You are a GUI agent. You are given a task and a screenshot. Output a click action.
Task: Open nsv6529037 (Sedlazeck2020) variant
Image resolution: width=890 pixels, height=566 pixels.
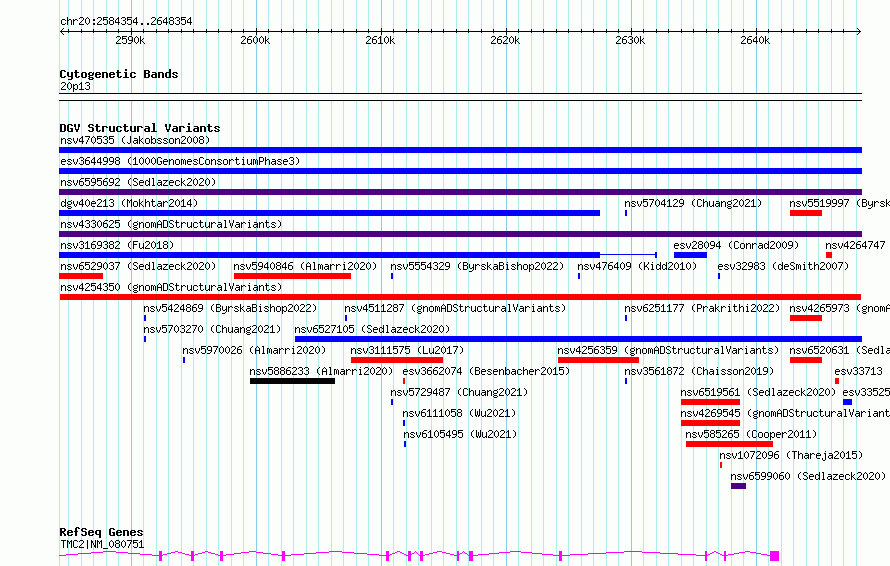pos(138,266)
